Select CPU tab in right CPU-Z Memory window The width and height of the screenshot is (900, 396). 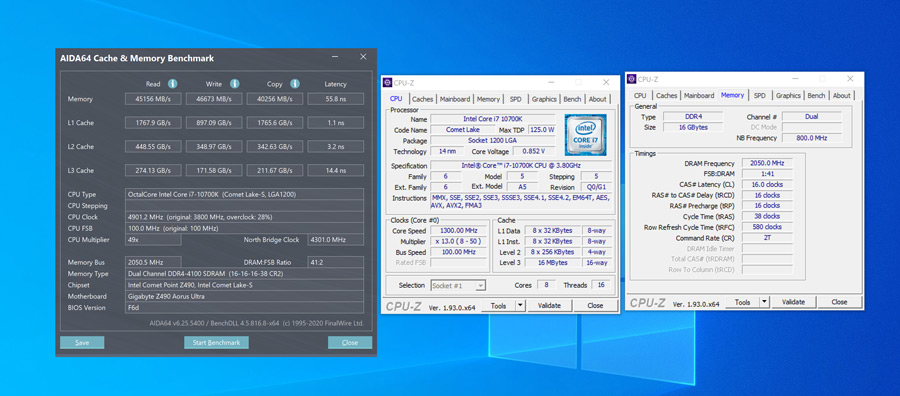point(640,96)
